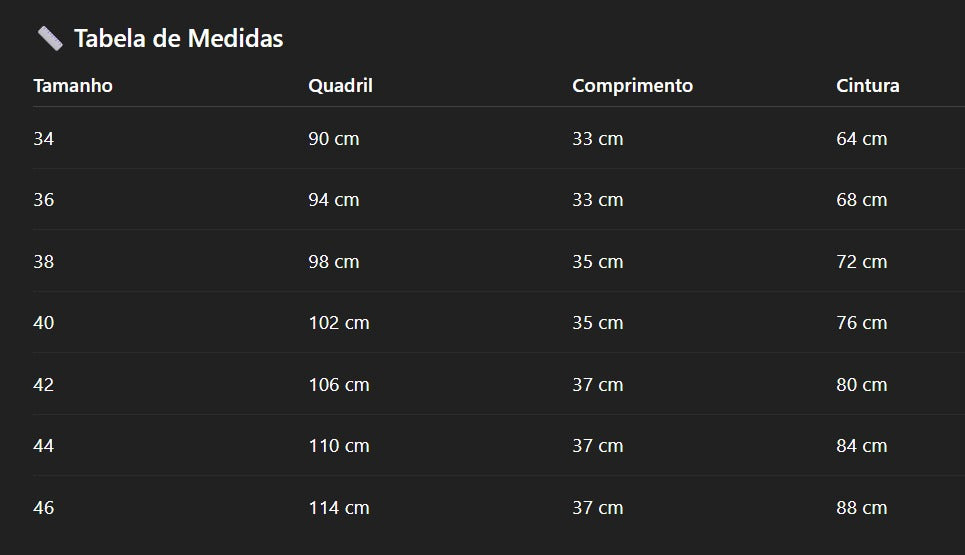Click the 80 cm Cintura value
Viewport: 965px width, 555px height.
pos(861,385)
